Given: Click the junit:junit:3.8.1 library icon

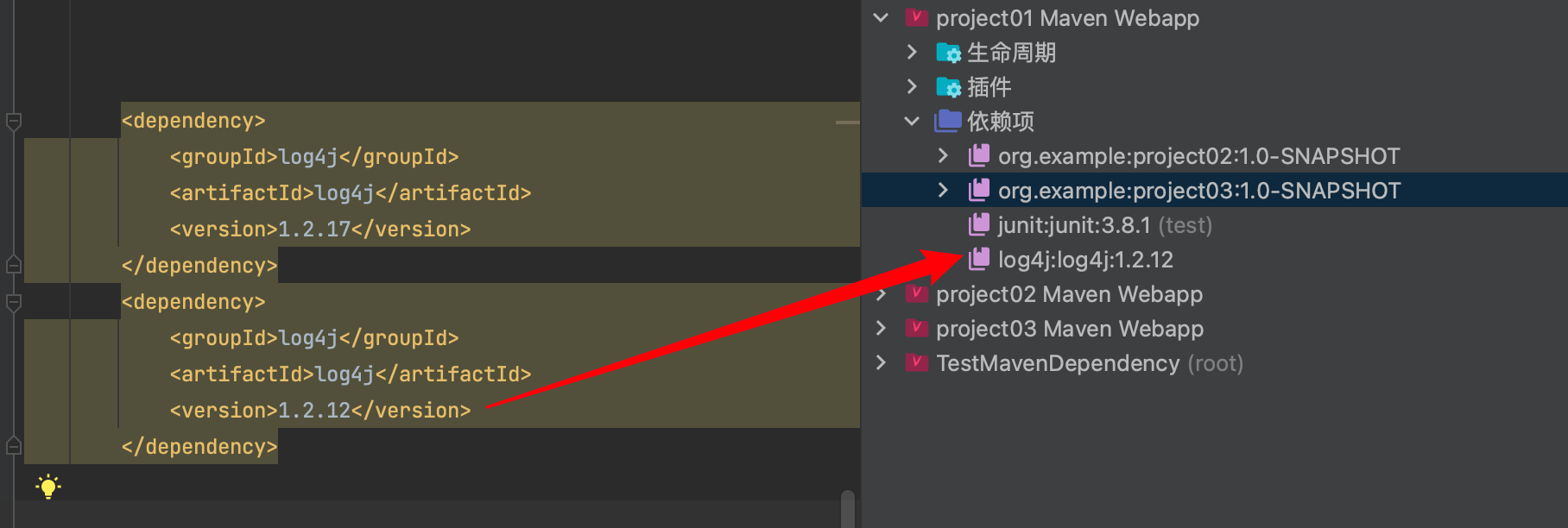Looking at the screenshot, I should coord(979,225).
